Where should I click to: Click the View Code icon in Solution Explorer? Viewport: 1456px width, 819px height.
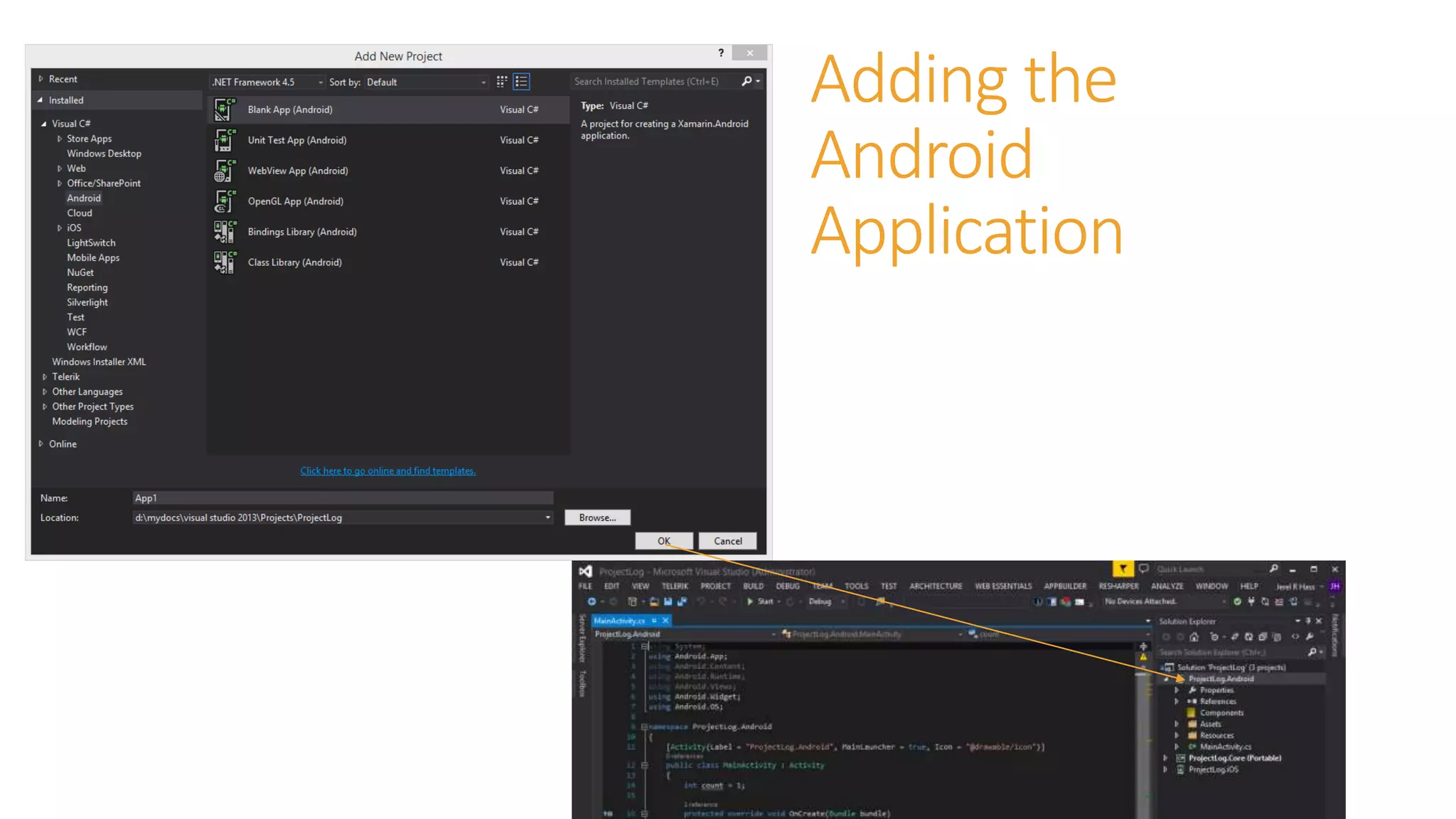pos(1295,637)
